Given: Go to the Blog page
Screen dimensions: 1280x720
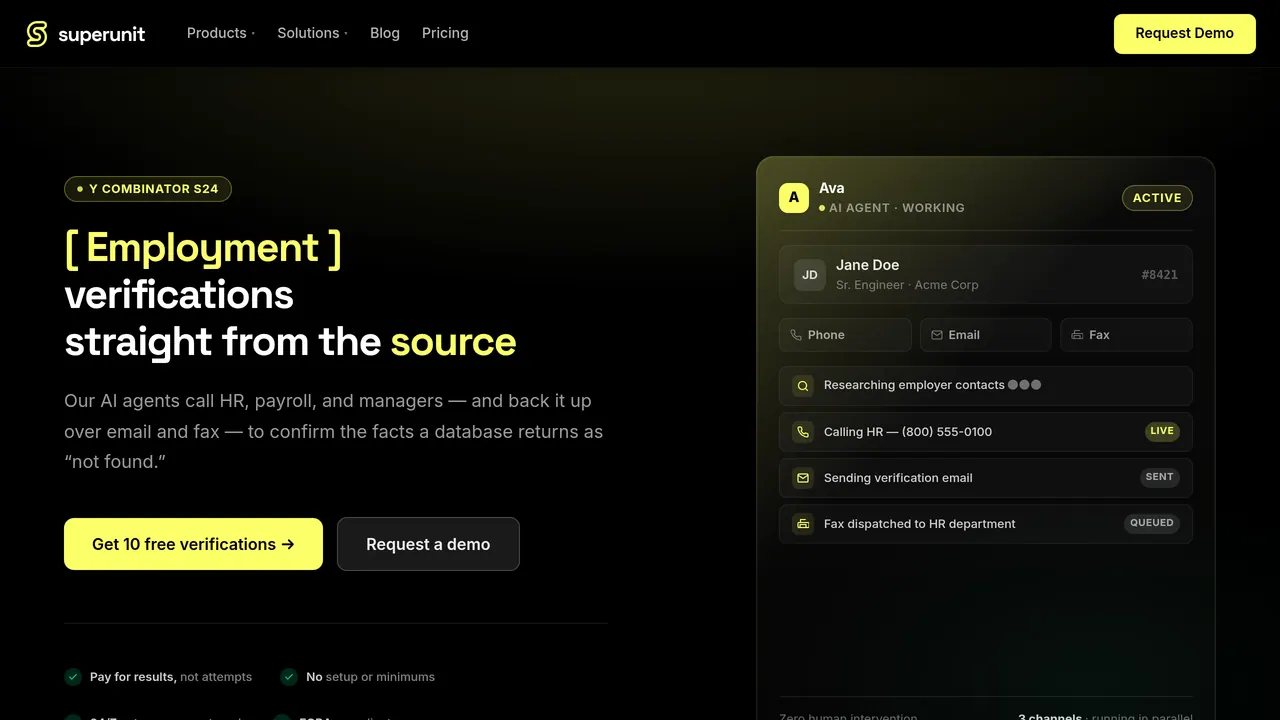Looking at the screenshot, I should pyautogui.click(x=385, y=33).
